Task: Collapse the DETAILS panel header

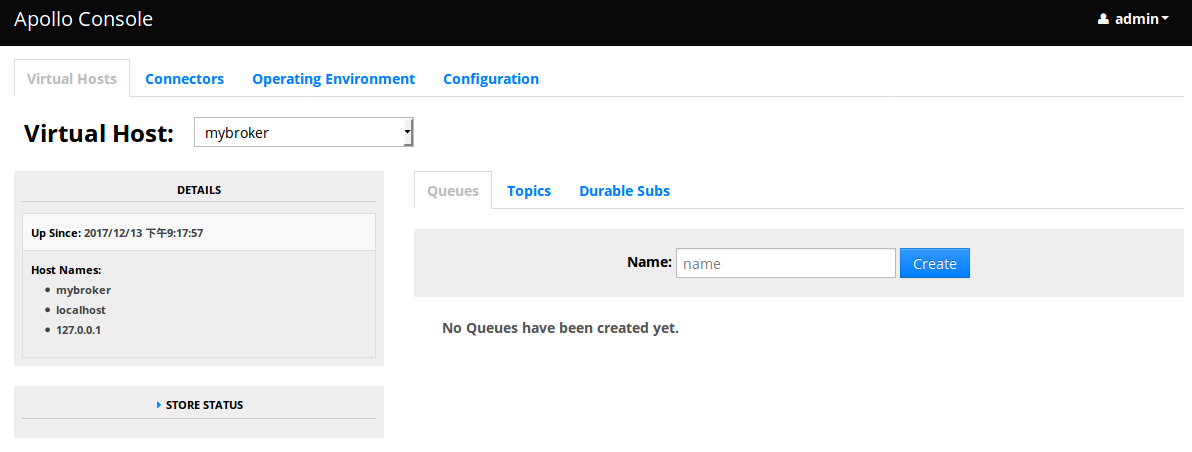Action: [199, 190]
